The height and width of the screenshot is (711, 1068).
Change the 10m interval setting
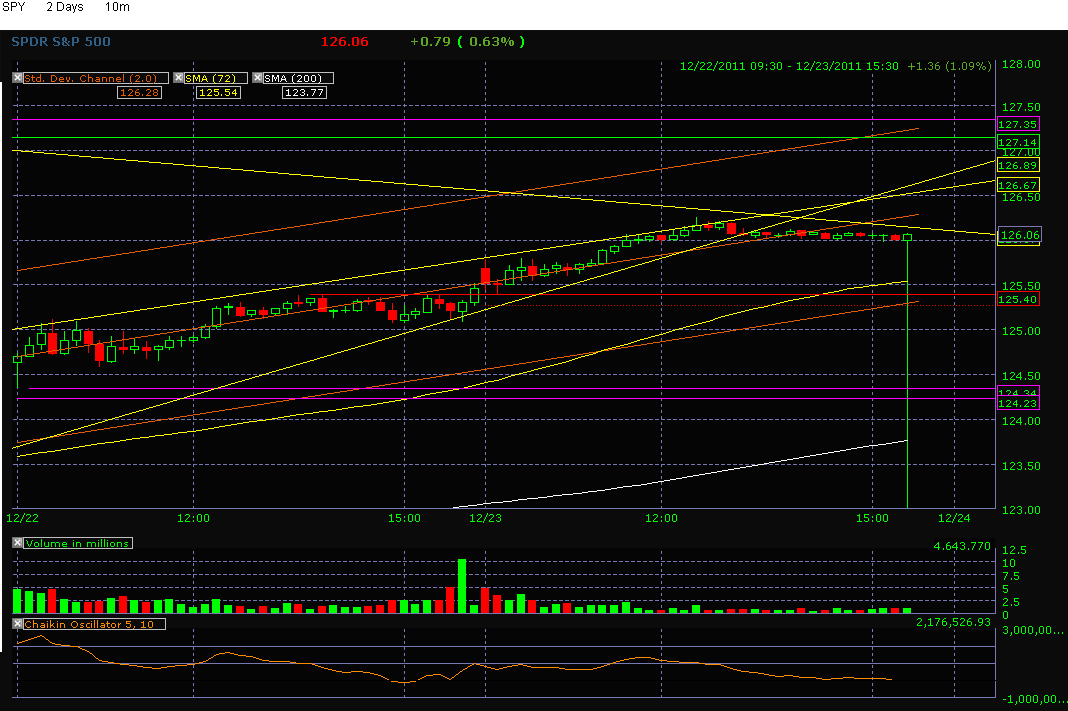[x=117, y=7]
